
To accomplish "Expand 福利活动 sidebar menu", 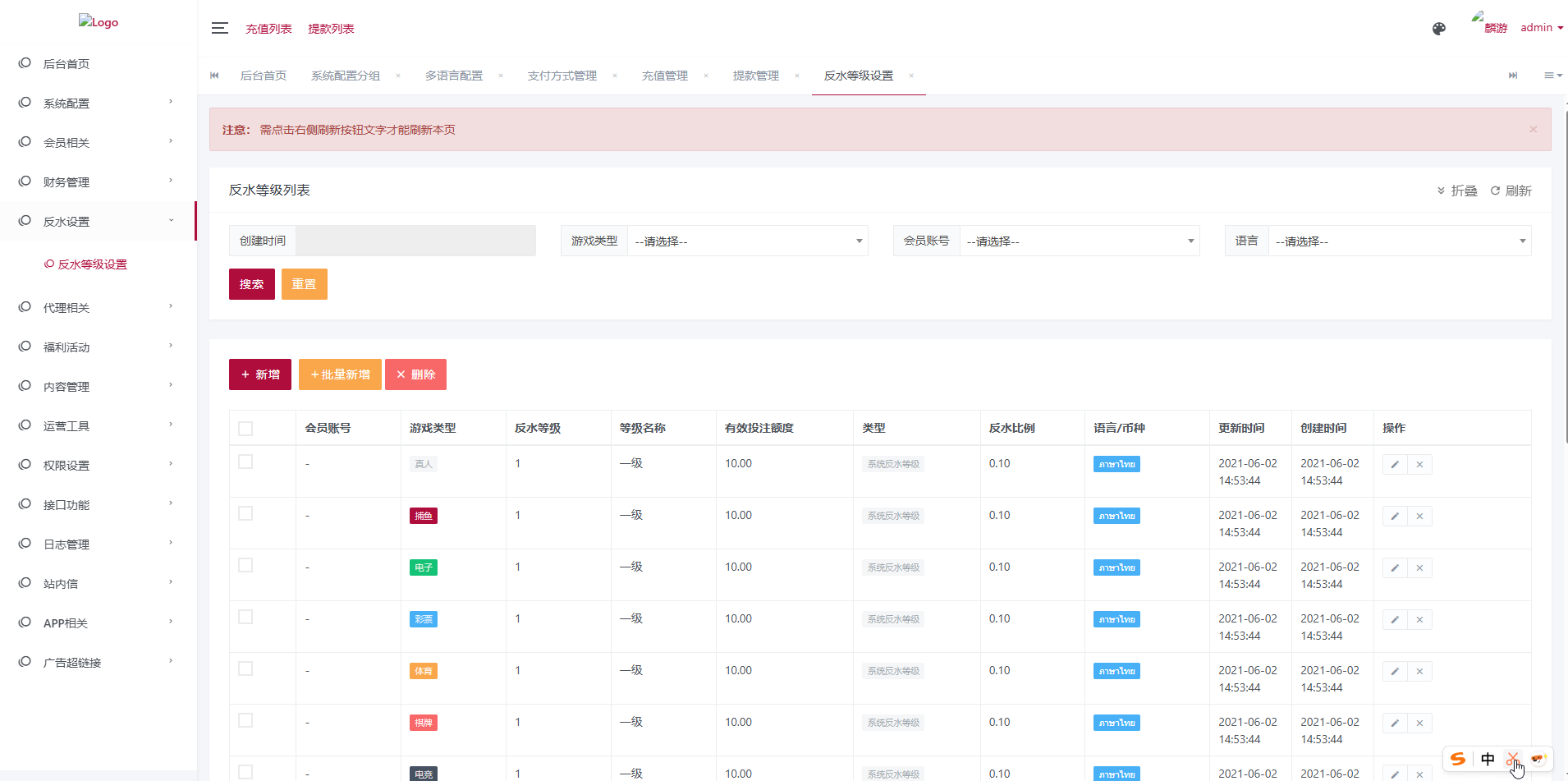I will tap(99, 347).
